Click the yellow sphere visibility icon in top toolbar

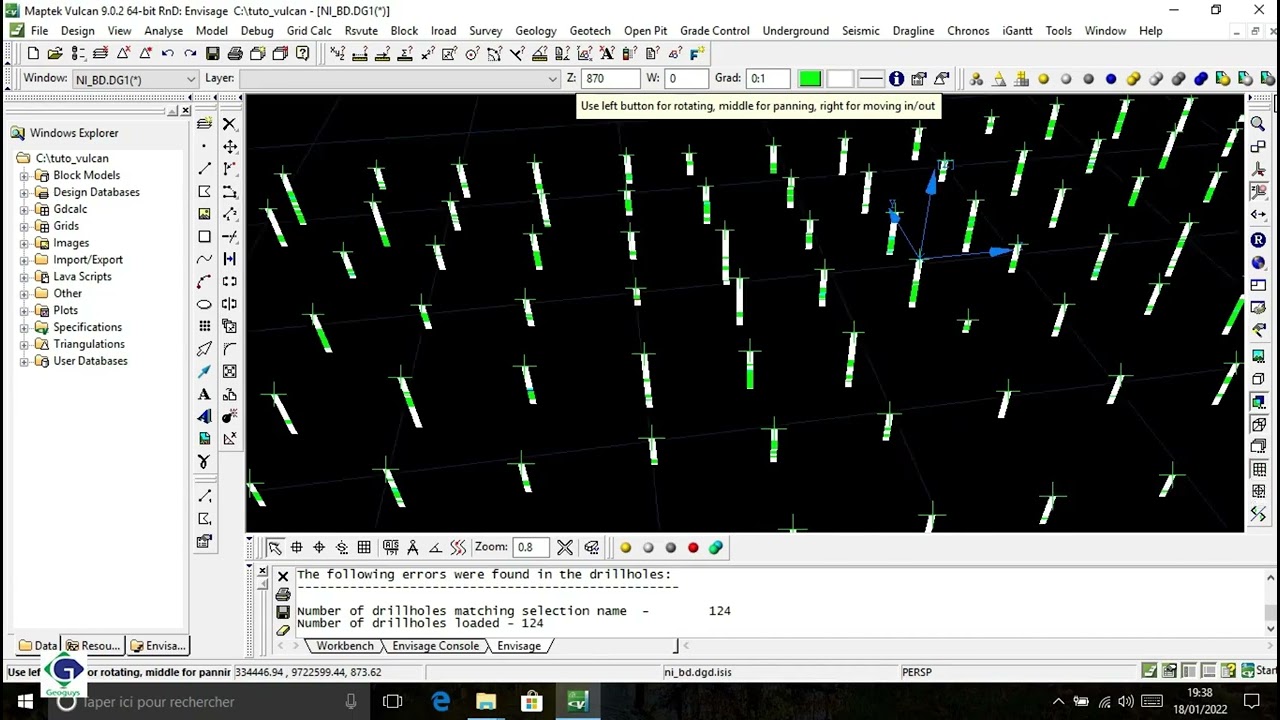click(x=1043, y=79)
